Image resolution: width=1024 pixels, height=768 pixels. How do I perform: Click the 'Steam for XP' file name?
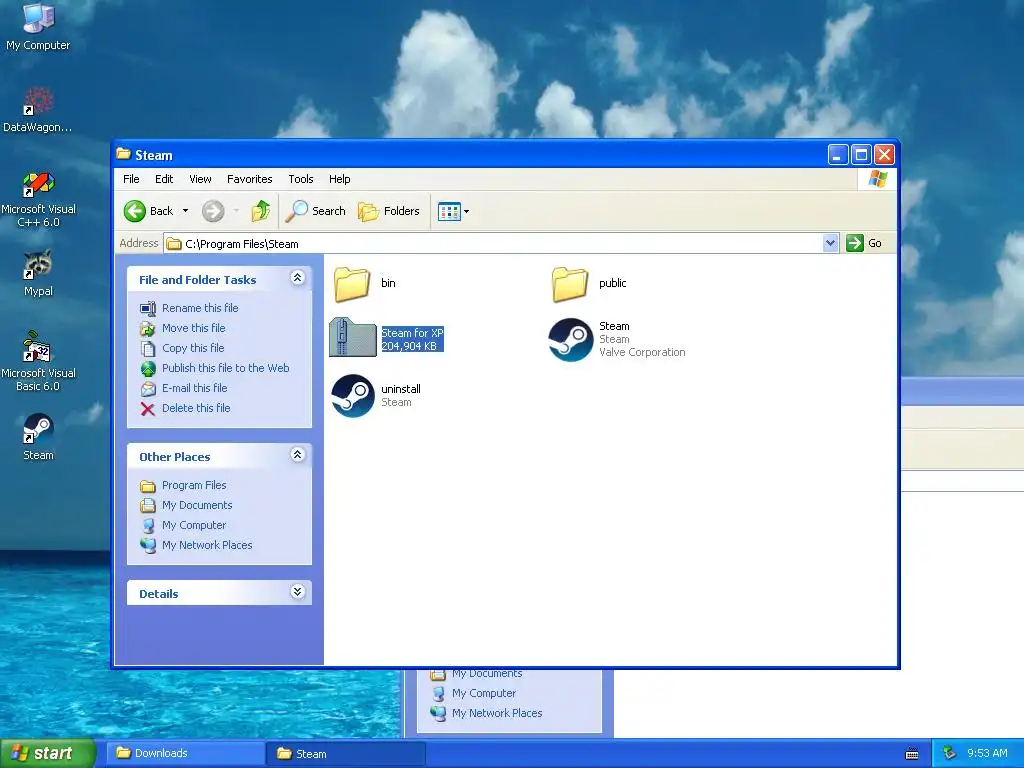click(412, 332)
